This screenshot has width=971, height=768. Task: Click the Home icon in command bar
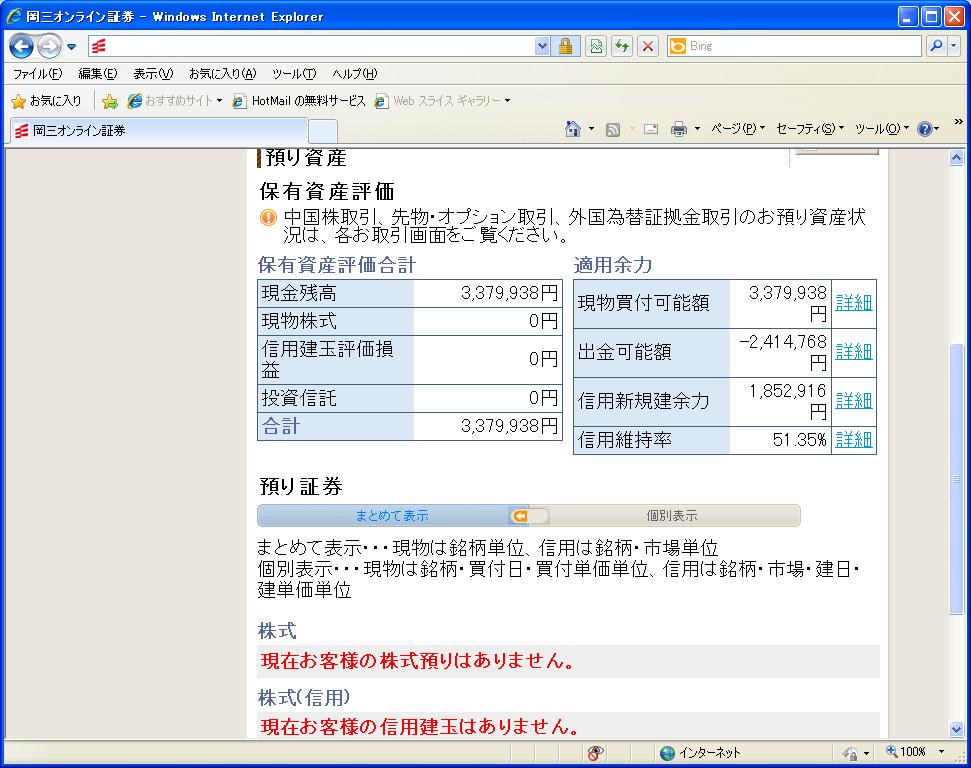point(573,129)
